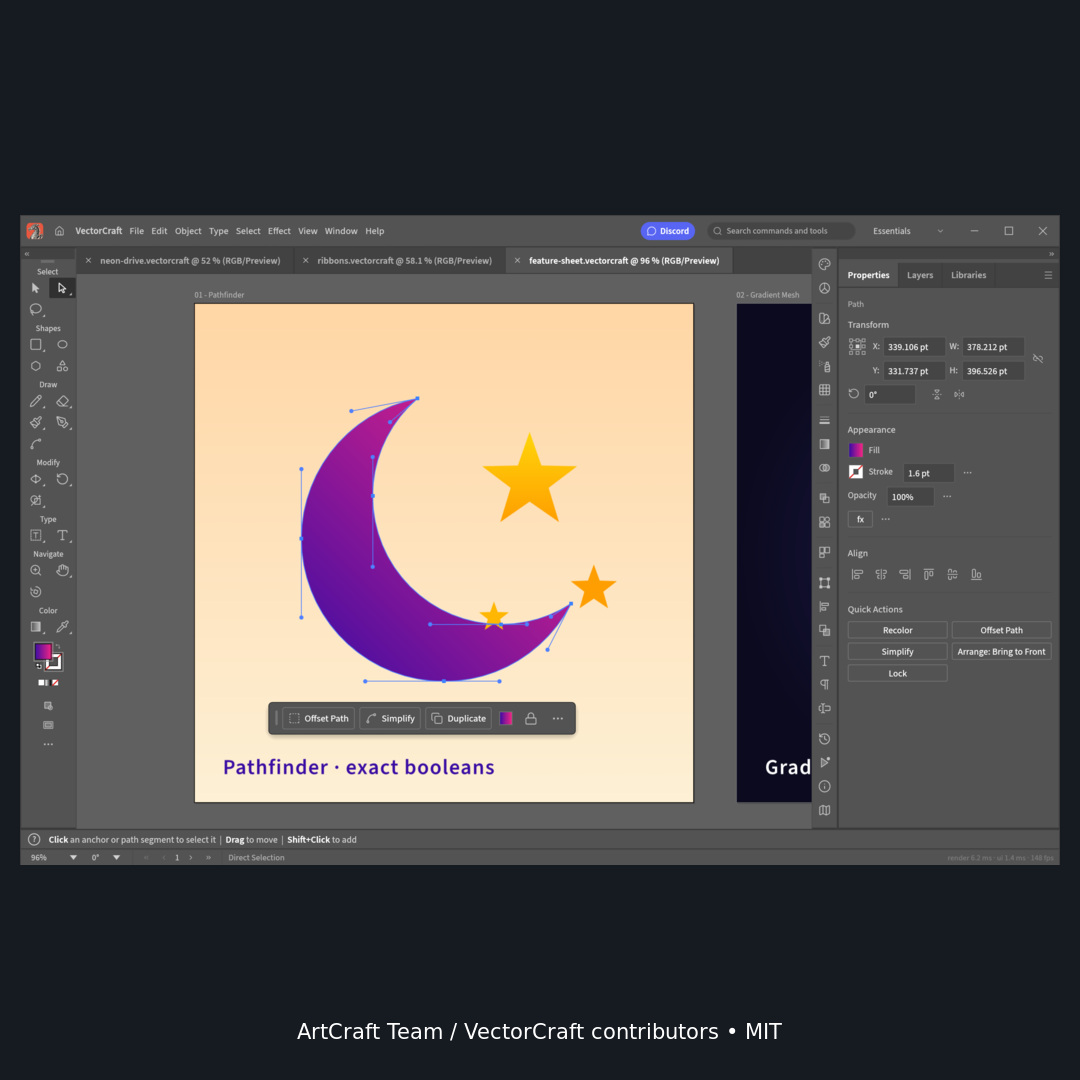Screen dimensions: 1080x1080
Task: Open more options in floating toolbar
Action: [x=558, y=718]
